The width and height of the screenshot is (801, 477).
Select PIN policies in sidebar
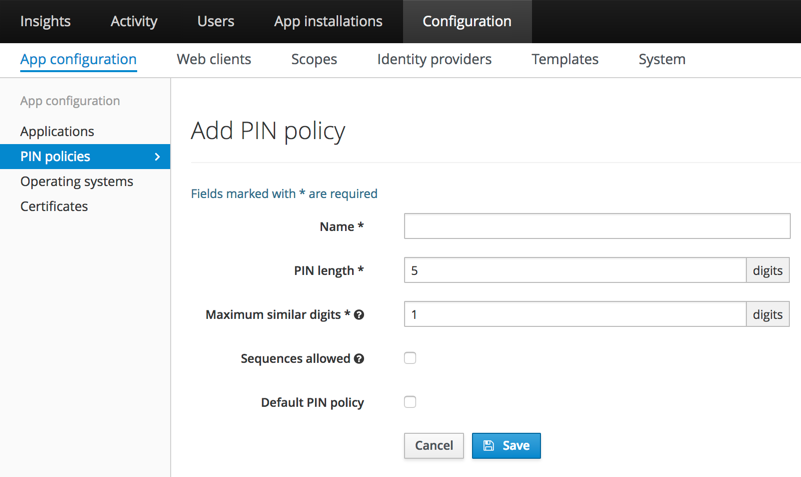[85, 156]
